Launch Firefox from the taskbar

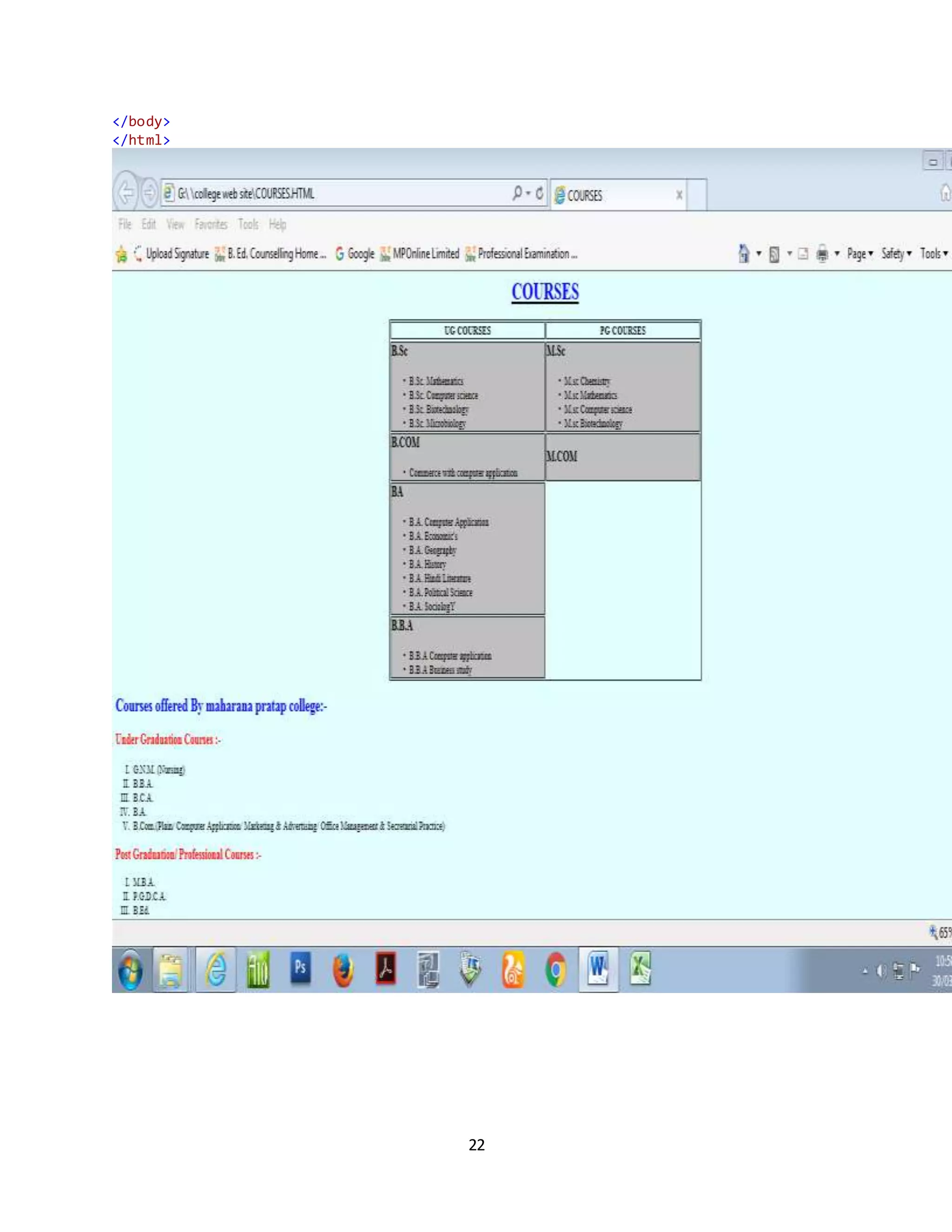pos(343,970)
